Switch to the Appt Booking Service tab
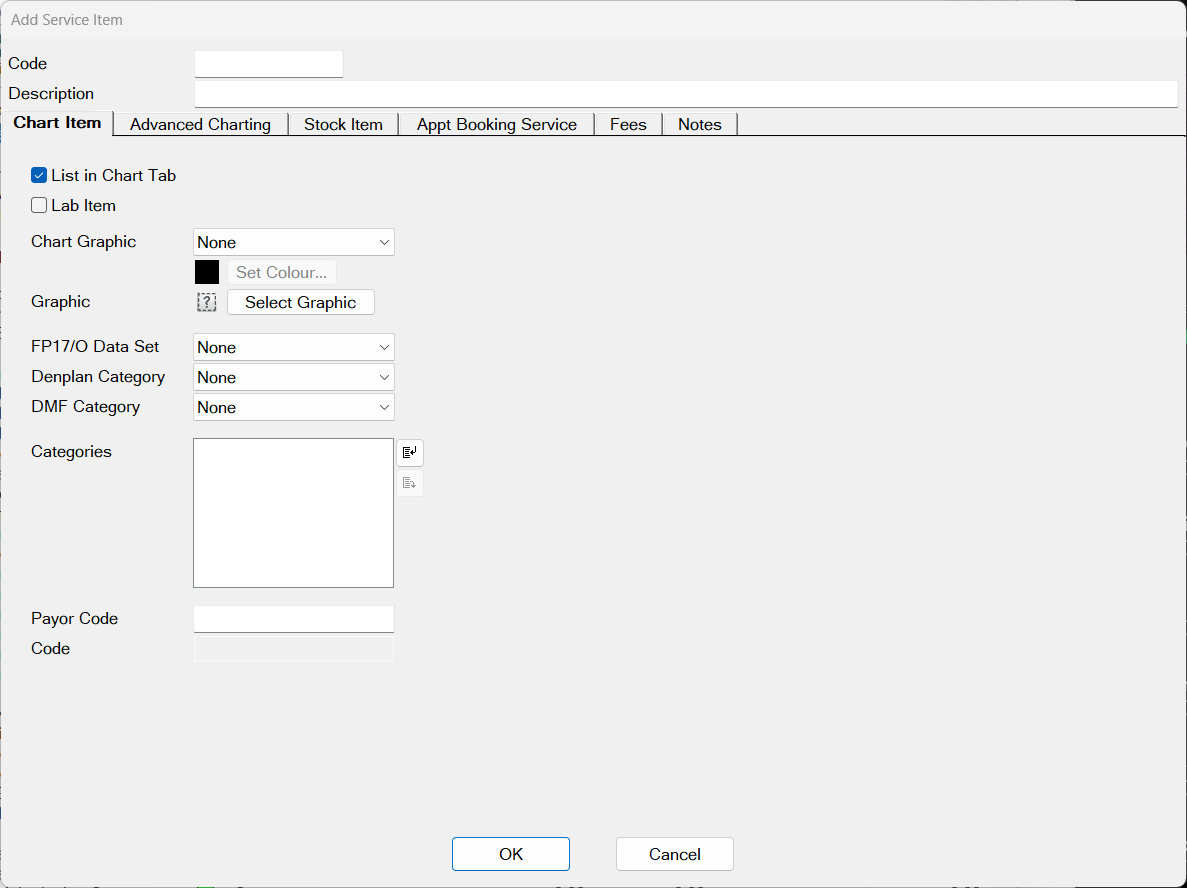The width and height of the screenshot is (1187, 888). pos(496,124)
